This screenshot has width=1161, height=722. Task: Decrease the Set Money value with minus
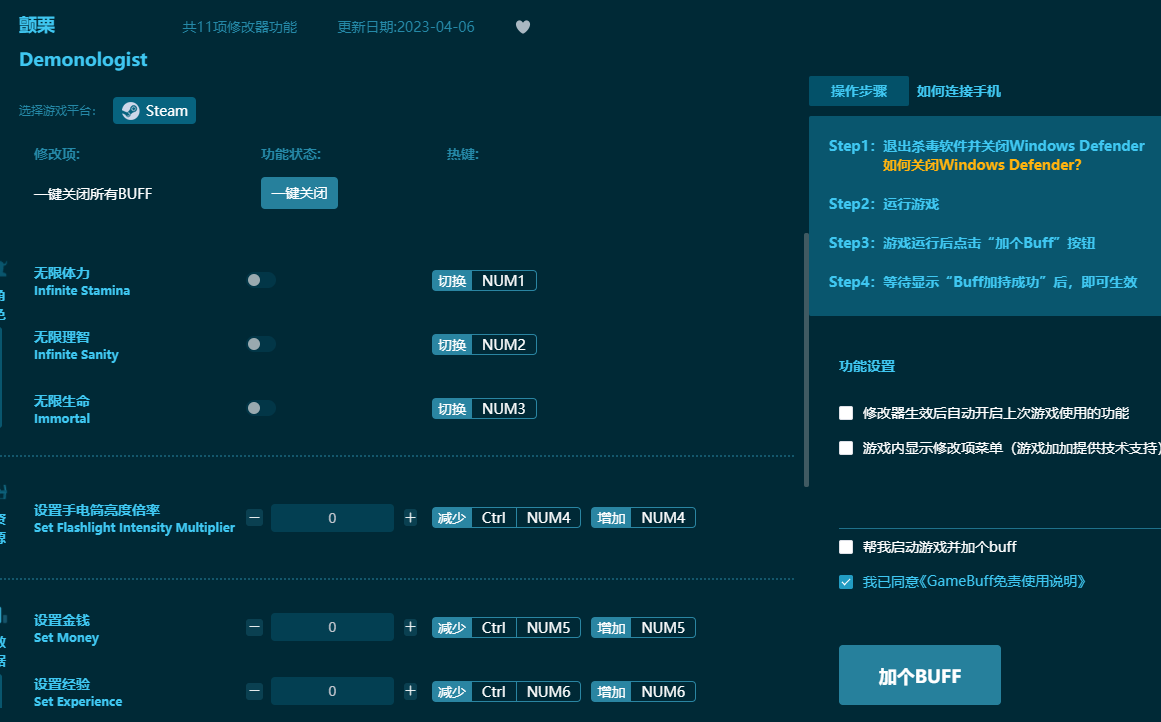pyautogui.click(x=254, y=627)
